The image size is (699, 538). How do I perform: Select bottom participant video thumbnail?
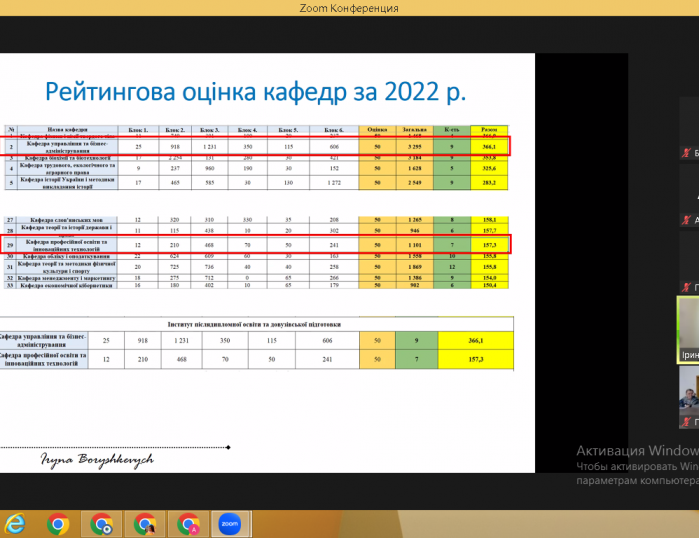coord(689,397)
